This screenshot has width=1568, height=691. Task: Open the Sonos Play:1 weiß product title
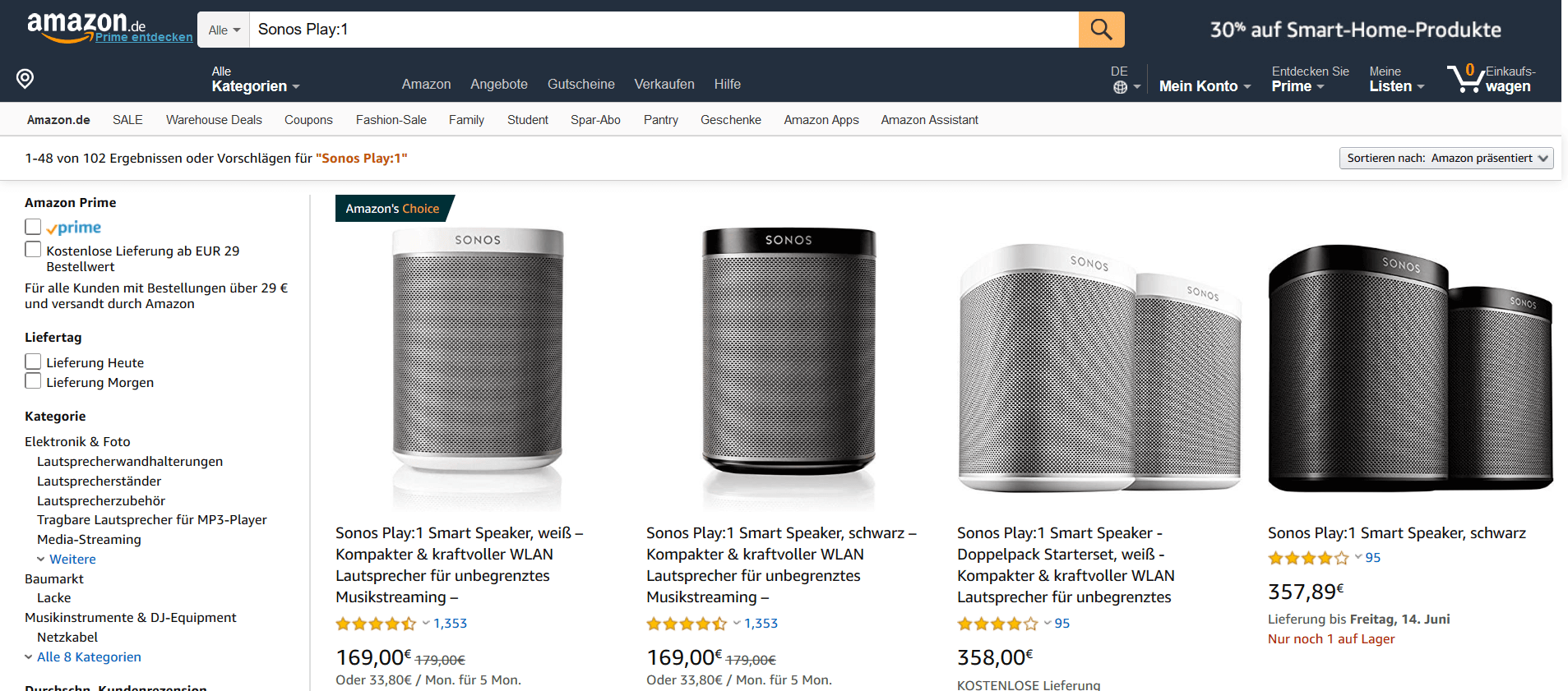point(458,565)
